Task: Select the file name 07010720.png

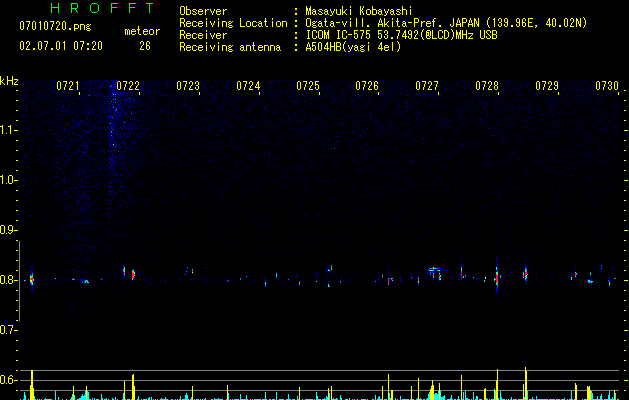Action: coord(55,27)
